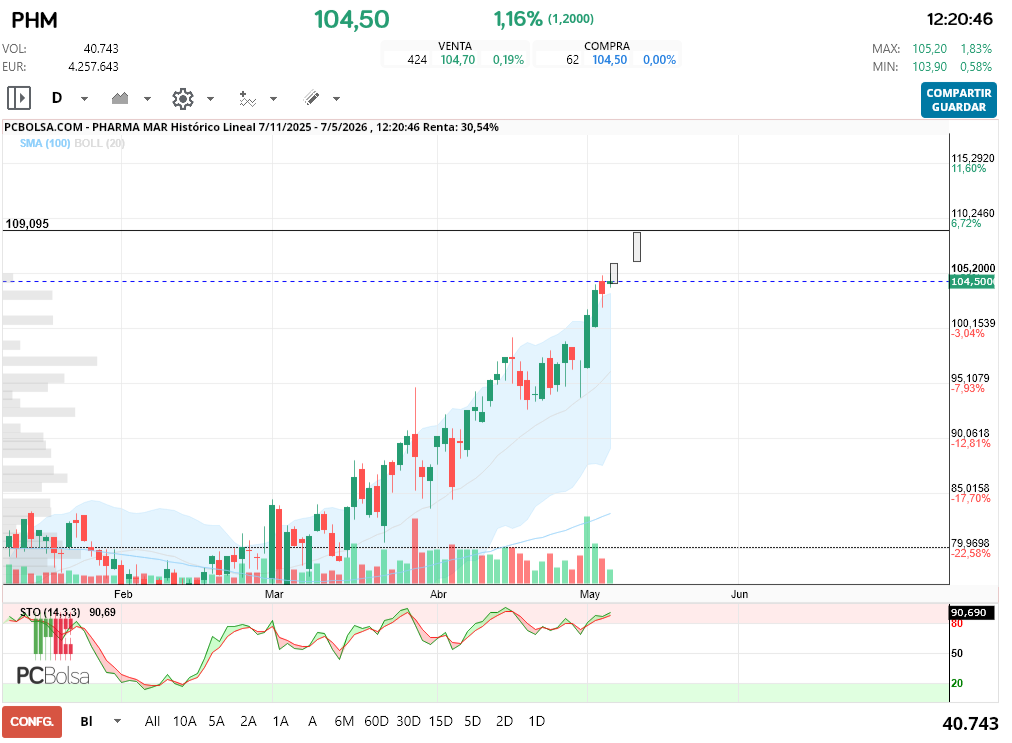Click the COMPRA volume 62

tap(572, 60)
